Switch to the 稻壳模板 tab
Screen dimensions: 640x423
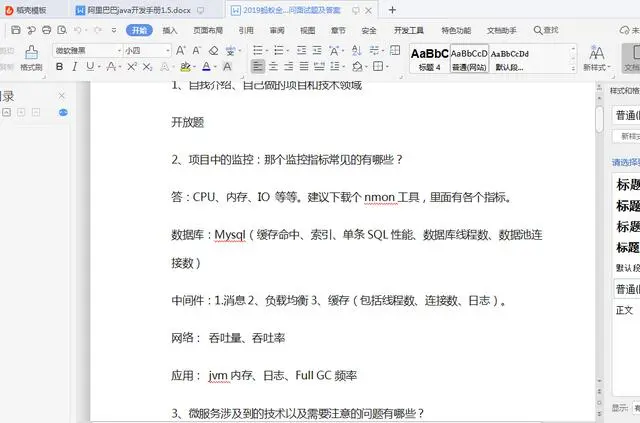tap(26, 10)
